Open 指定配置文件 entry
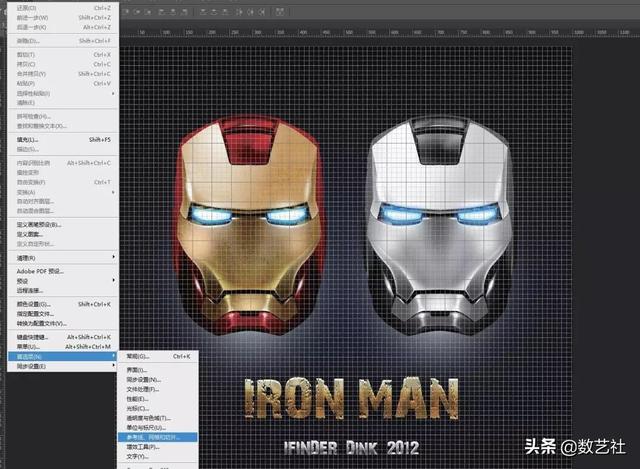Image resolution: width=640 pixels, height=469 pixels. pos(63,314)
